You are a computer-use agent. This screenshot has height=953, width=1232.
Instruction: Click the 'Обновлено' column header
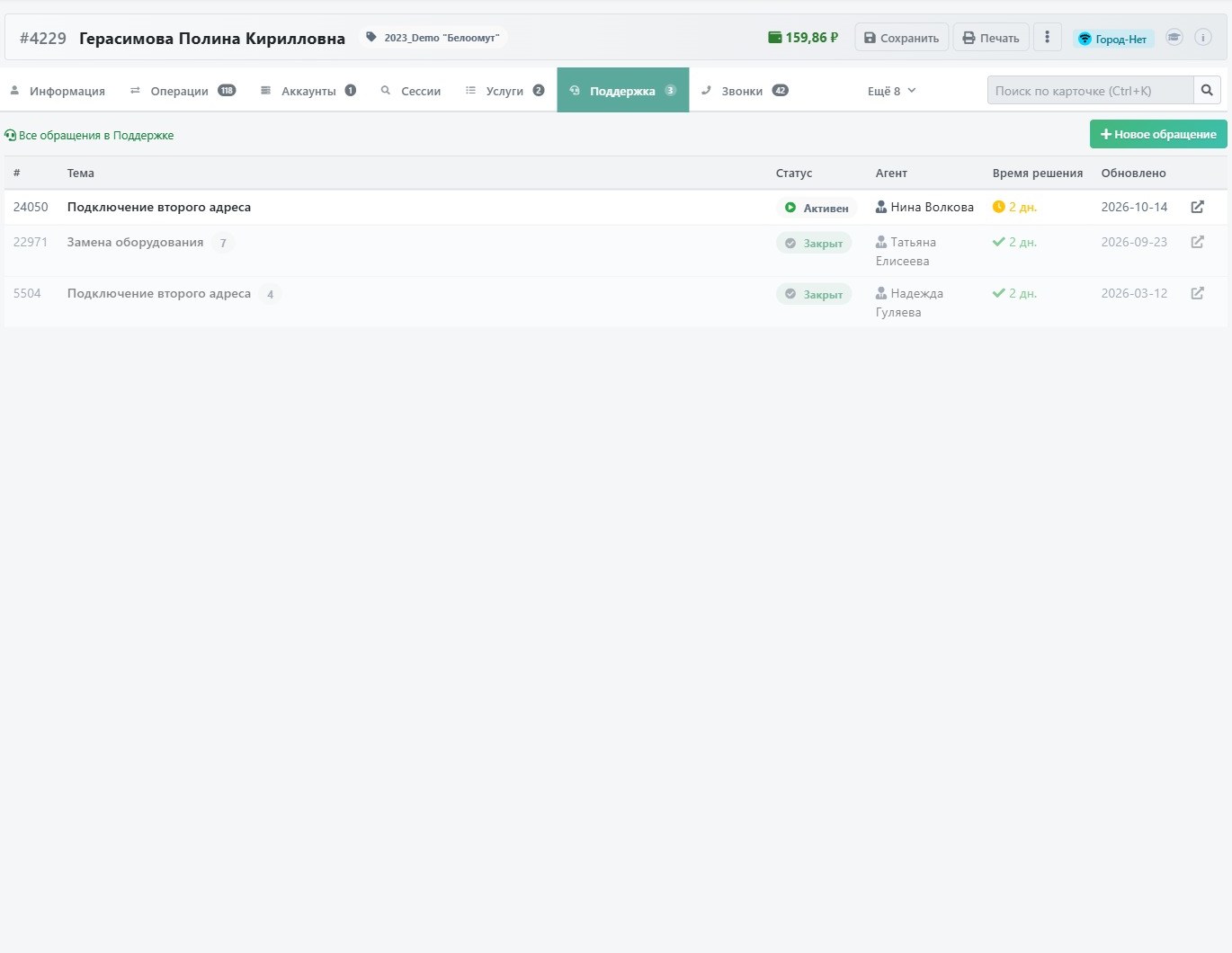pos(1133,174)
